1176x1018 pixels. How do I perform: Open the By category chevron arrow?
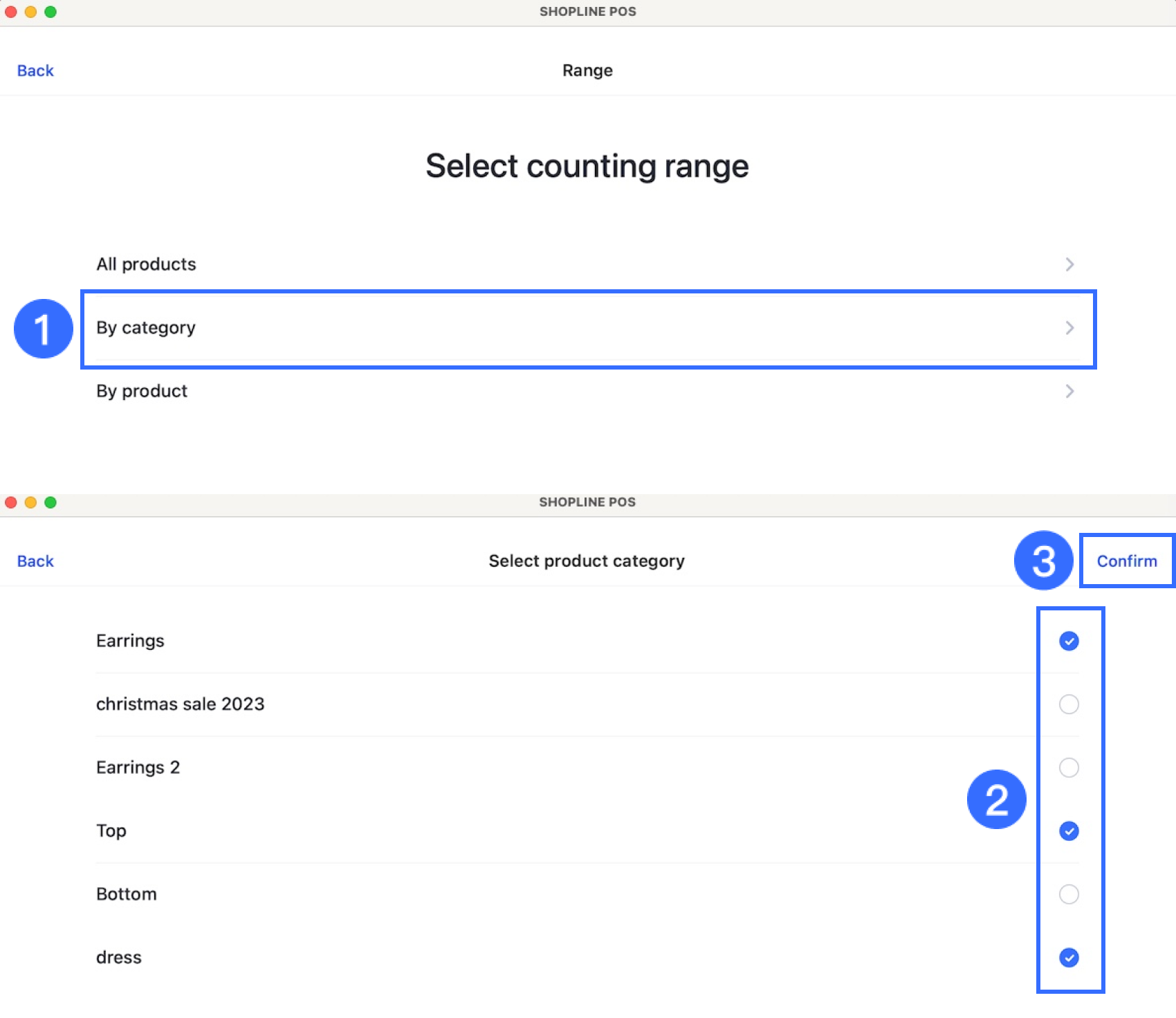pyautogui.click(x=1069, y=328)
